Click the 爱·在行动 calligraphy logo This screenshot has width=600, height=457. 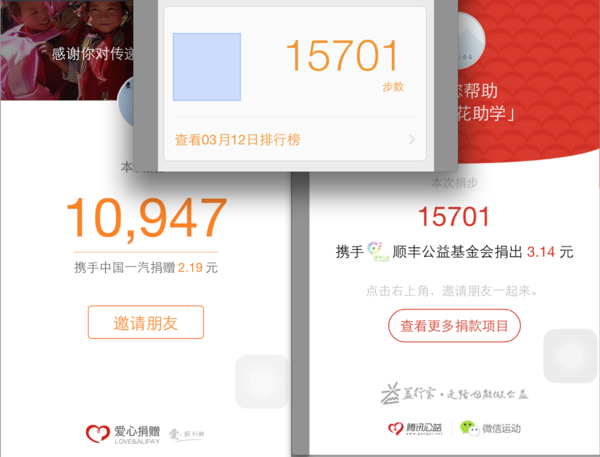[187, 434]
